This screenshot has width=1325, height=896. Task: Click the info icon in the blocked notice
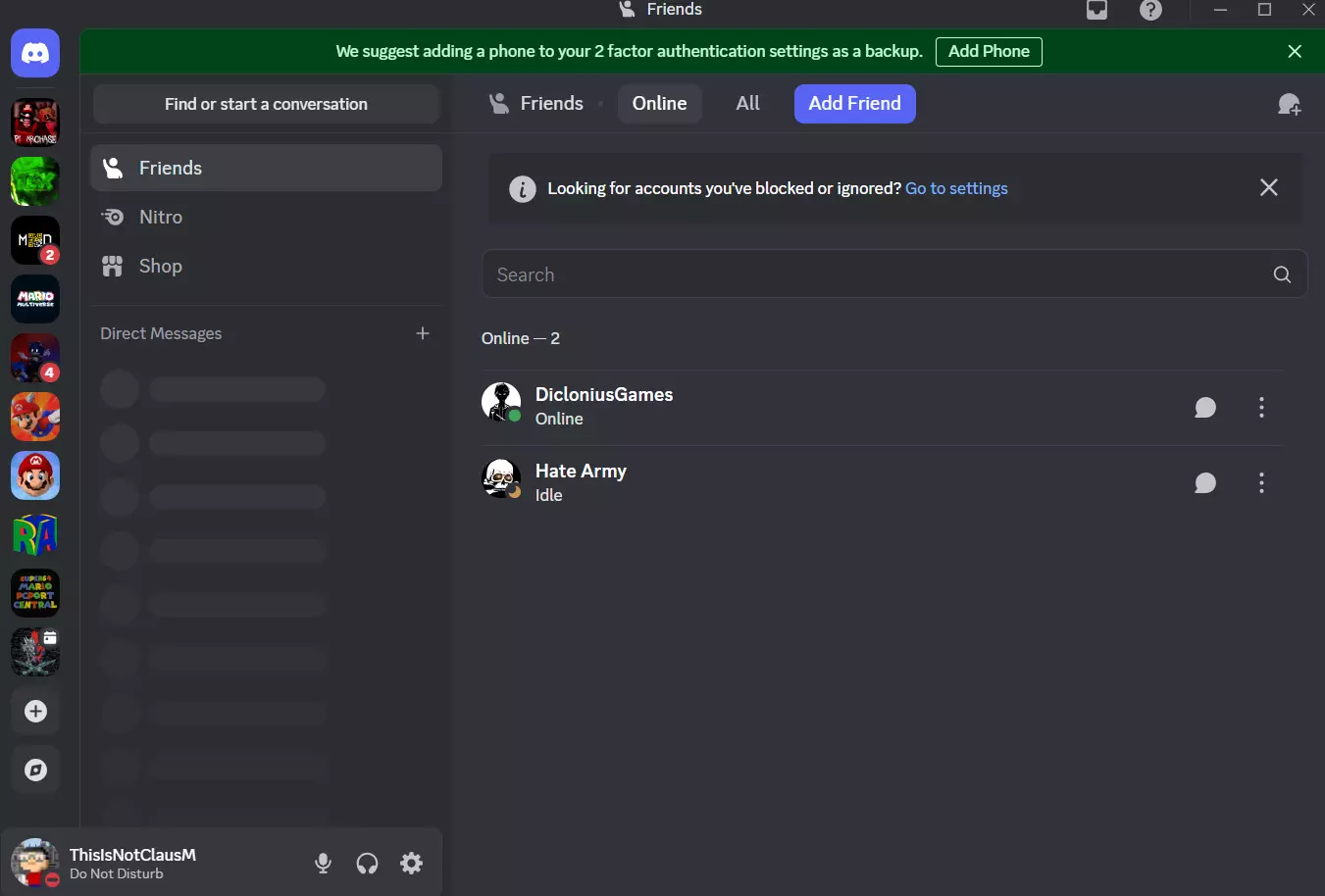pos(523,188)
